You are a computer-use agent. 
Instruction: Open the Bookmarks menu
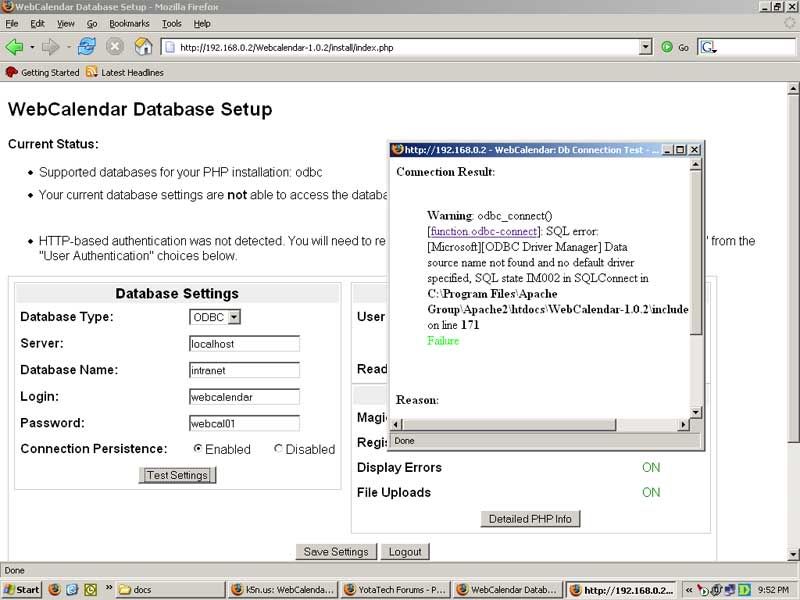(129, 23)
